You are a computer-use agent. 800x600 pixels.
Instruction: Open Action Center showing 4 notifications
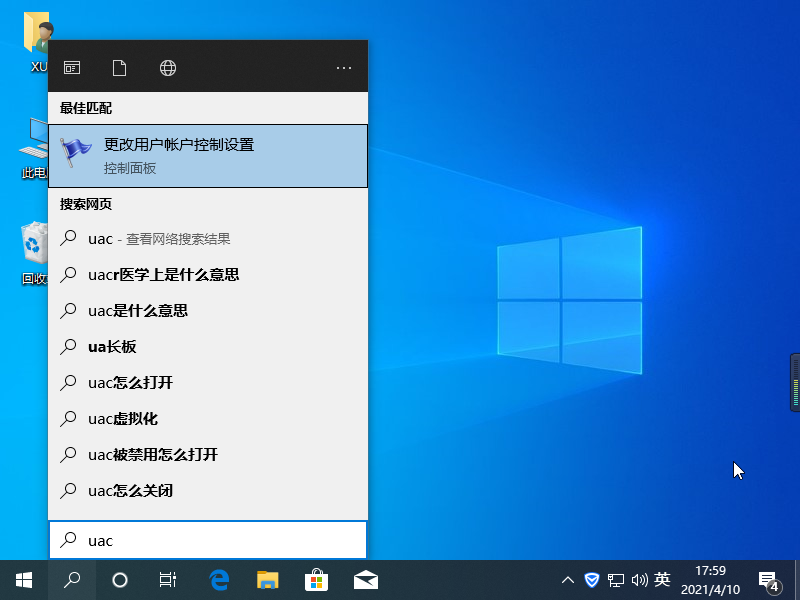click(770, 580)
